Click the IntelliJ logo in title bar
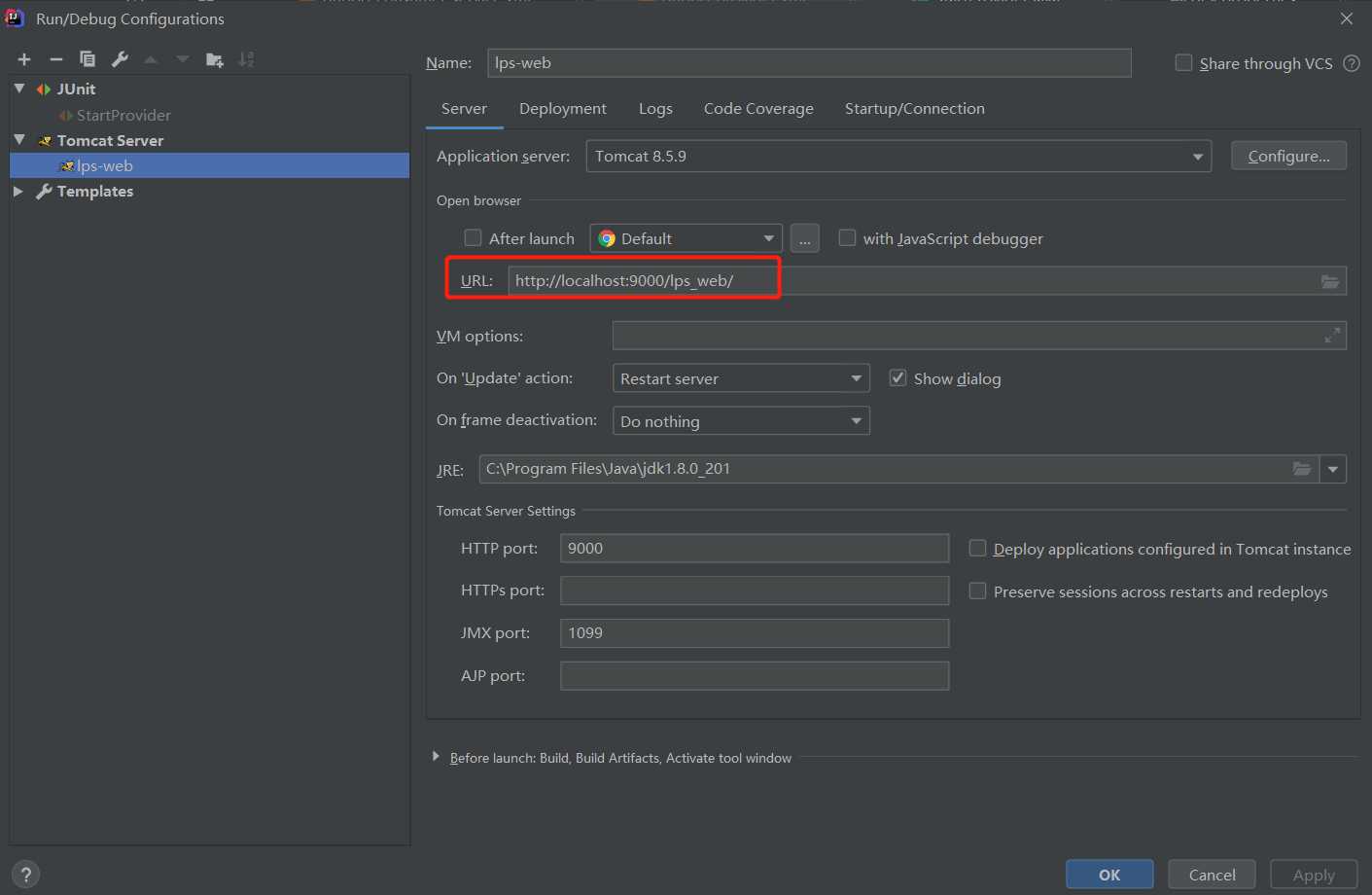 (15, 18)
